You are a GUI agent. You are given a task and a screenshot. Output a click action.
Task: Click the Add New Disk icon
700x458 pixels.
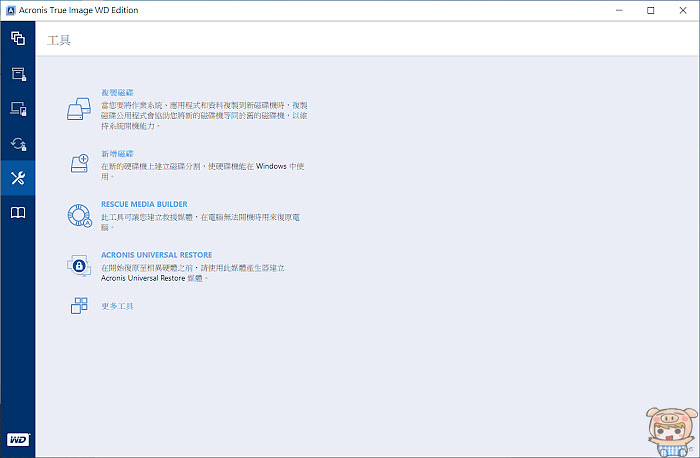point(80,163)
